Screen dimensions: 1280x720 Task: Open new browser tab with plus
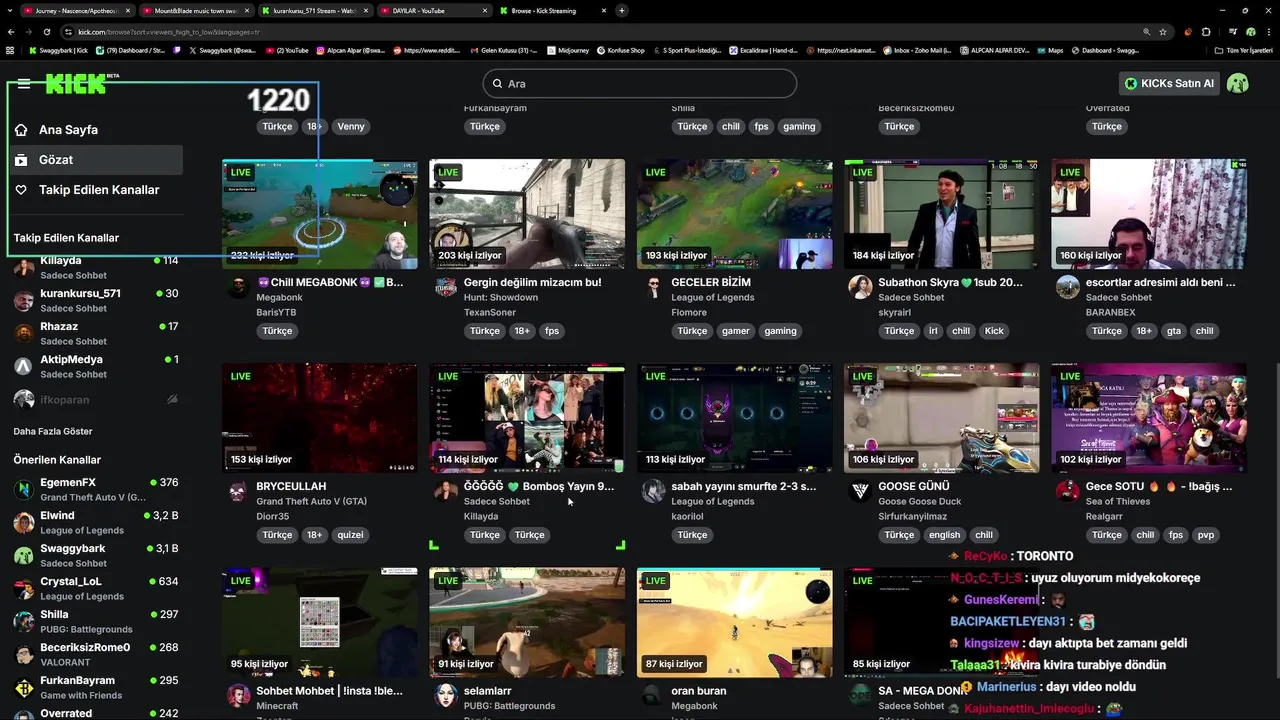622,11
